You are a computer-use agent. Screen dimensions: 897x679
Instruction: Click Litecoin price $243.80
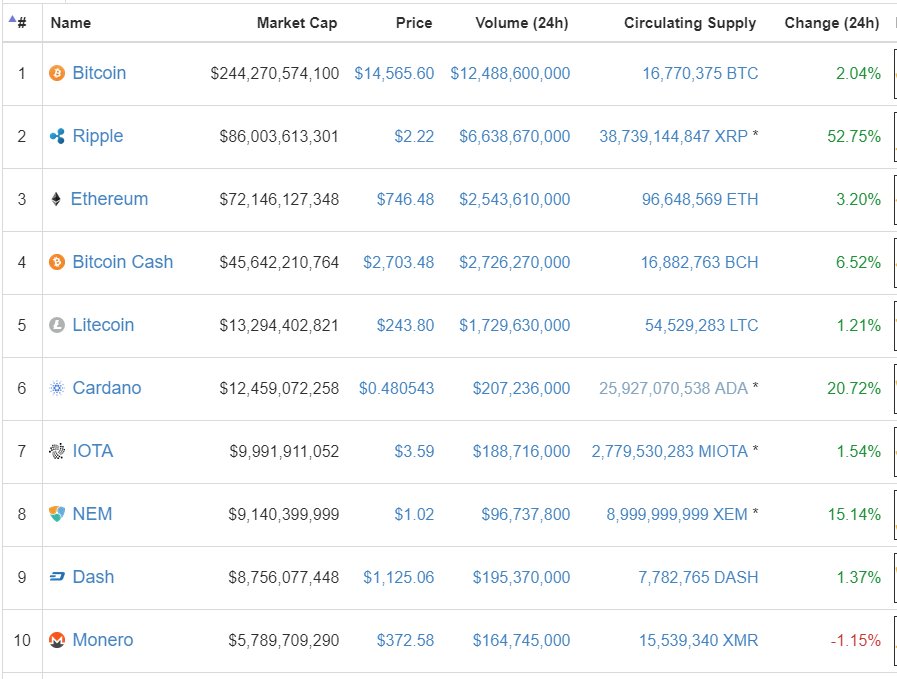[405, 325]
